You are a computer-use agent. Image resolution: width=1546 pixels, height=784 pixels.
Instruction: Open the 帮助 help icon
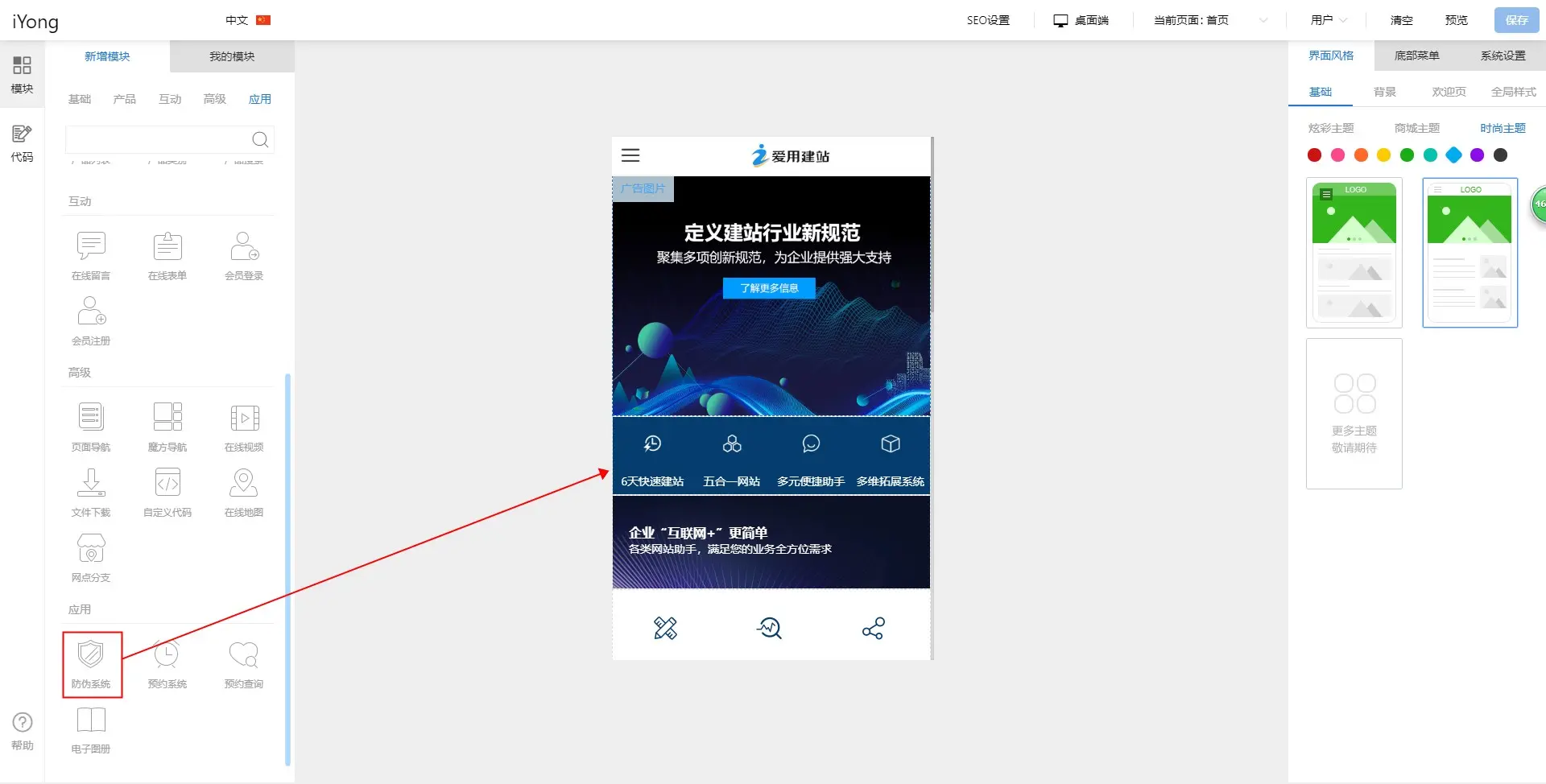coord(23,731)
